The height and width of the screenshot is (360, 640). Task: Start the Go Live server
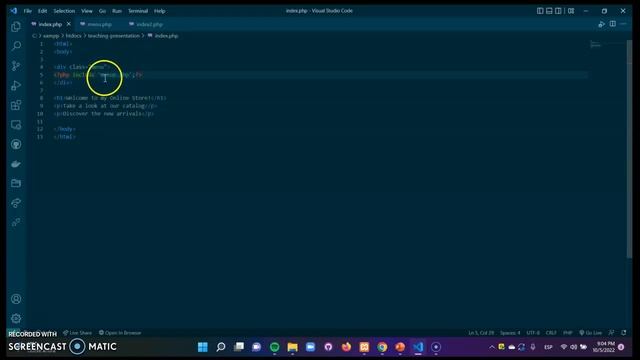591,333
